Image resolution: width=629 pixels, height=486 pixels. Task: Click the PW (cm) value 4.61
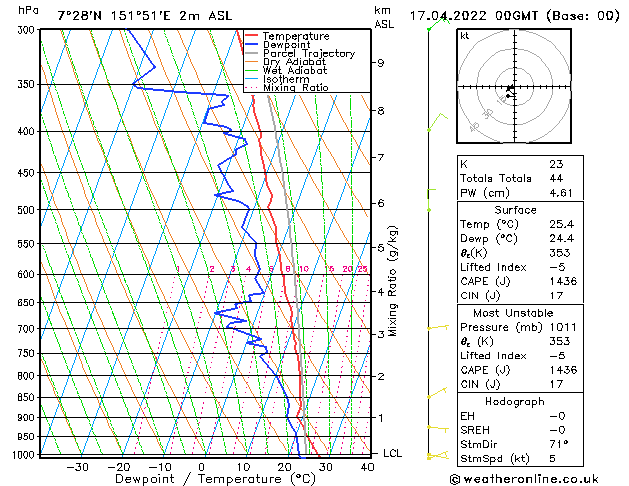tap(561, 193)
